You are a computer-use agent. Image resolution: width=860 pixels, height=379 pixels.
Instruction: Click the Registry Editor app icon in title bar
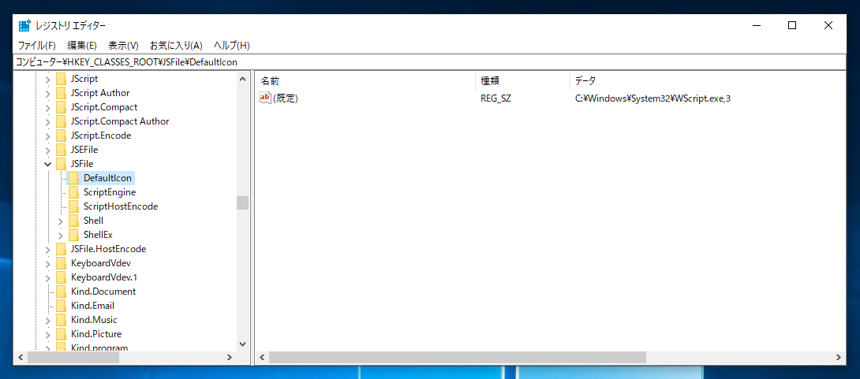pyautogui.click(x=24, y=26)
